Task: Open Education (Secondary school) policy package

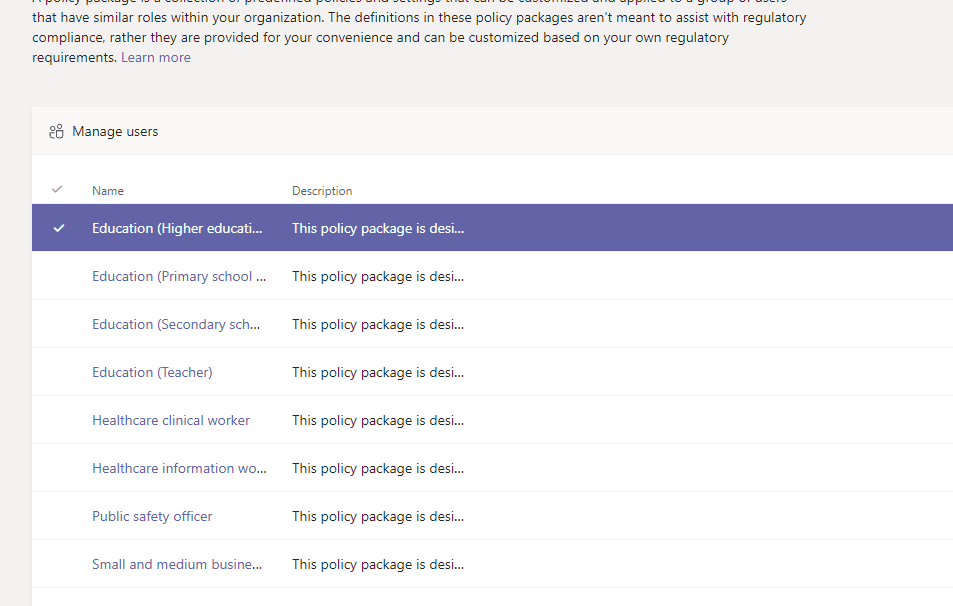Action: pyautogui.click(x=176, y=324)
